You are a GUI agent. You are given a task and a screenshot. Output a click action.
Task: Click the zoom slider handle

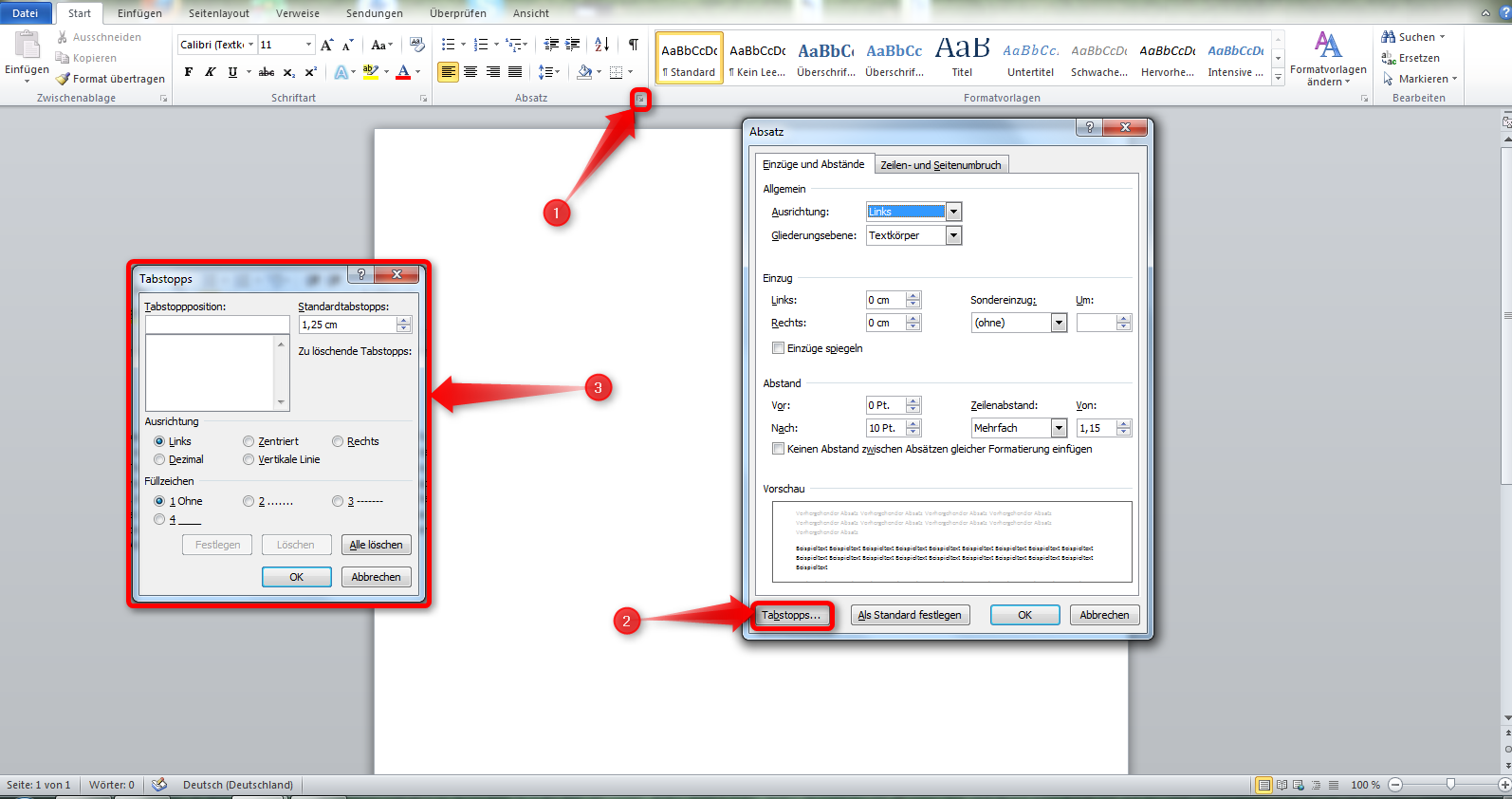pos(1450,784)
